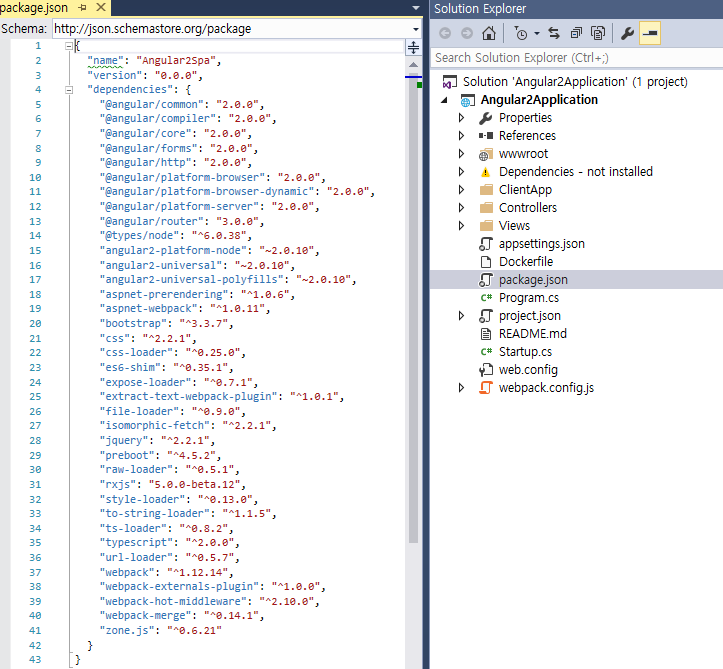Click the webpack.config.js file icon
This screenshot has height=669, width=723.
pos(486,387)
